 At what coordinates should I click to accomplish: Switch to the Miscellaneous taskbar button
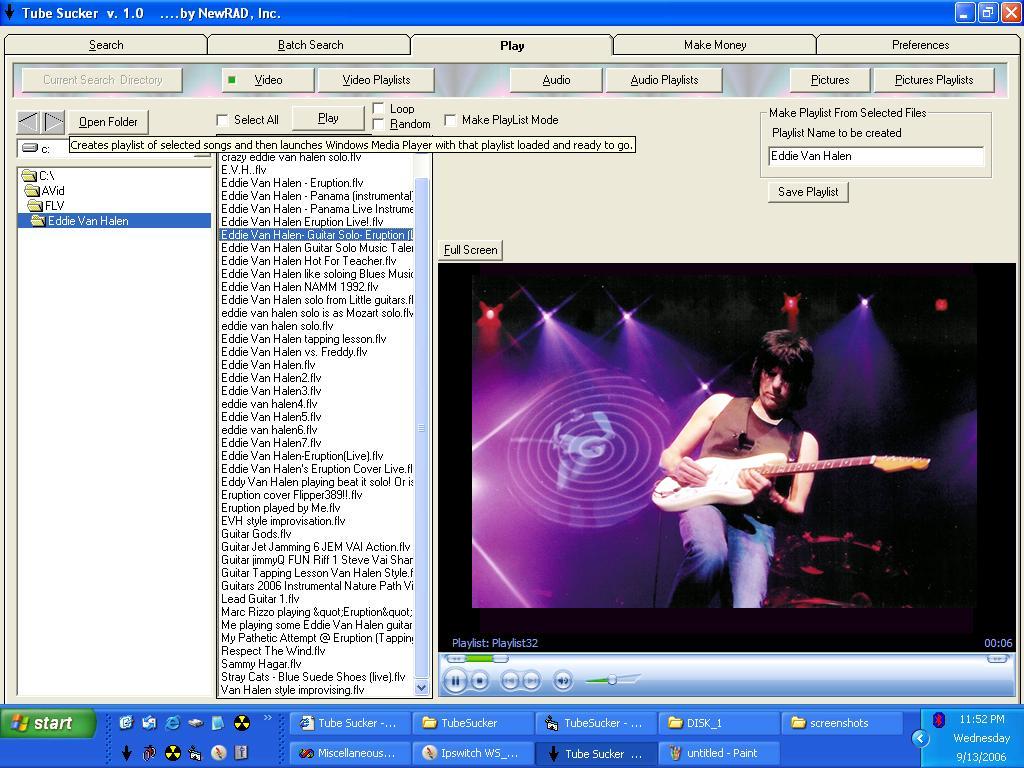click(x=350, y=753)
